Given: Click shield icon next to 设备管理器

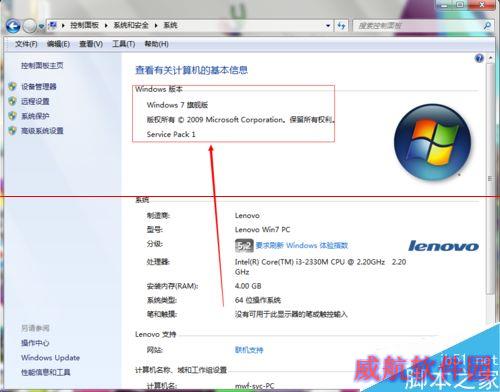Looking at the screenshot, I should pyautogui.click(x=12, y=87).
